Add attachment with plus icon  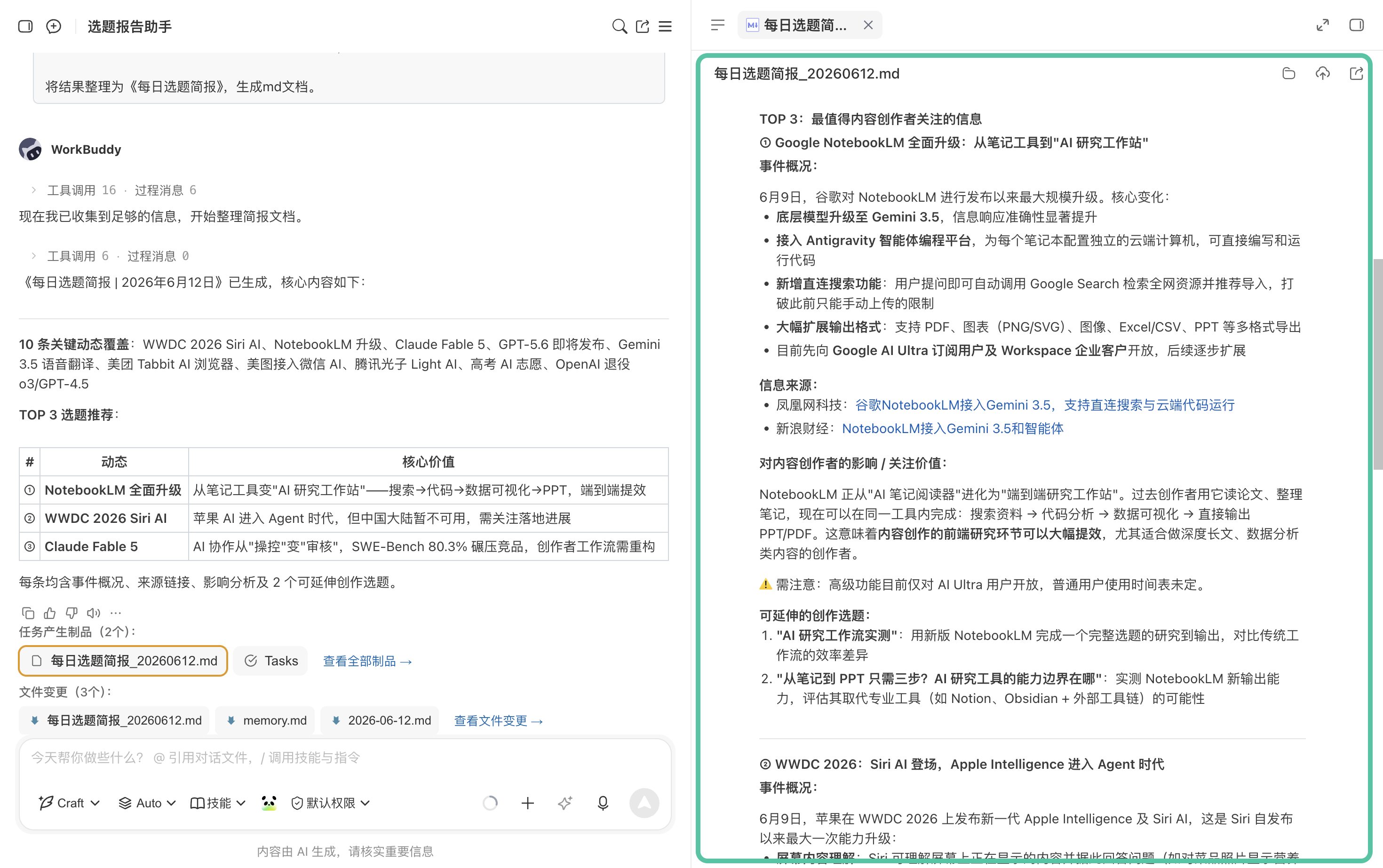click(528, 803)
